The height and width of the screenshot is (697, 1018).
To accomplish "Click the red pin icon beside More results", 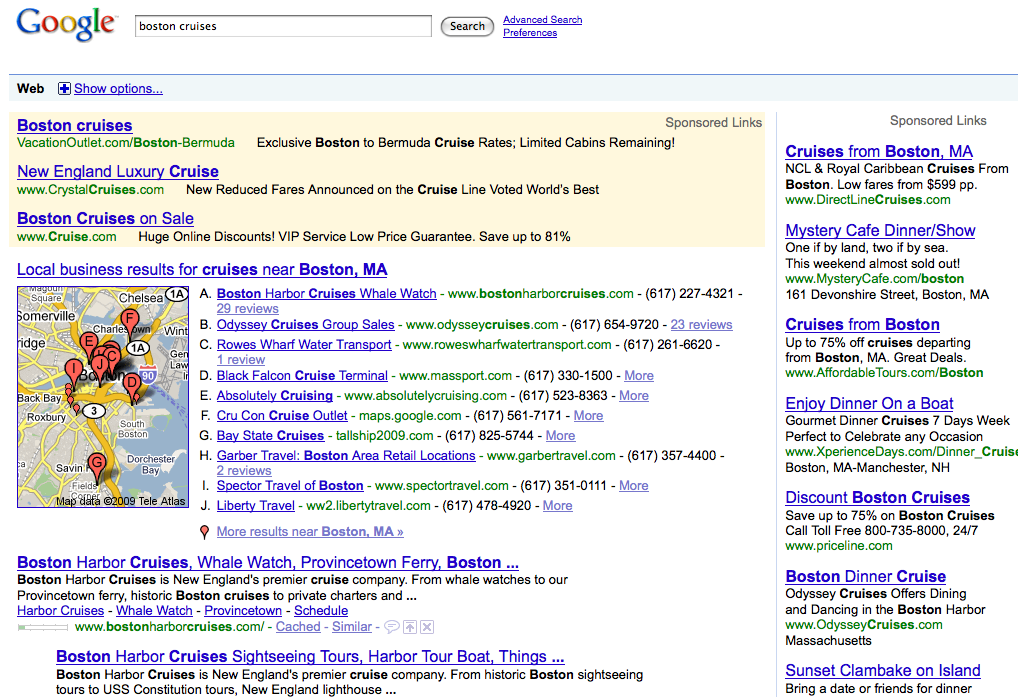I will tap(205, 532).
